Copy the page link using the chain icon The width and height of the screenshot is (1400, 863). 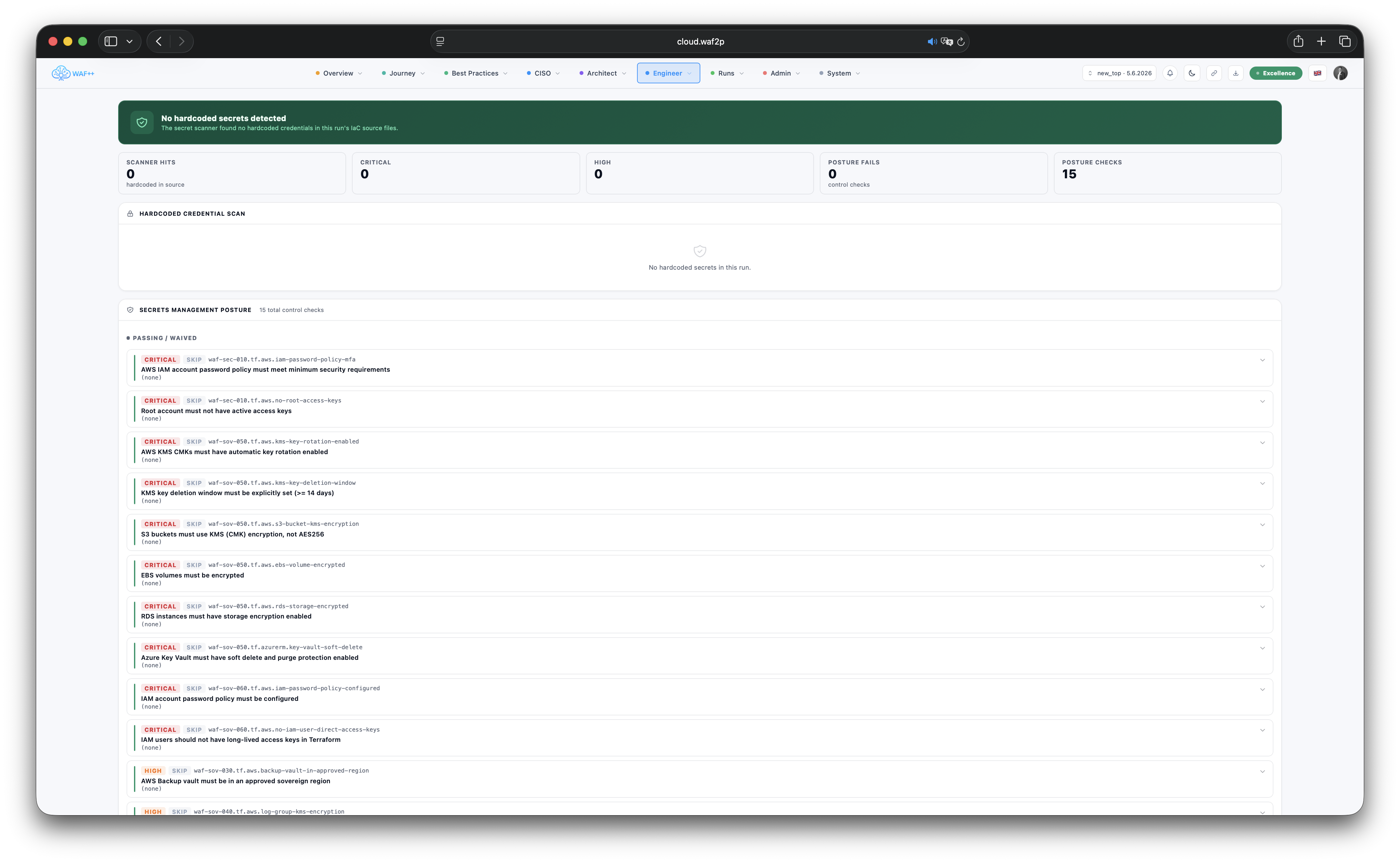tap(1214, 73)
